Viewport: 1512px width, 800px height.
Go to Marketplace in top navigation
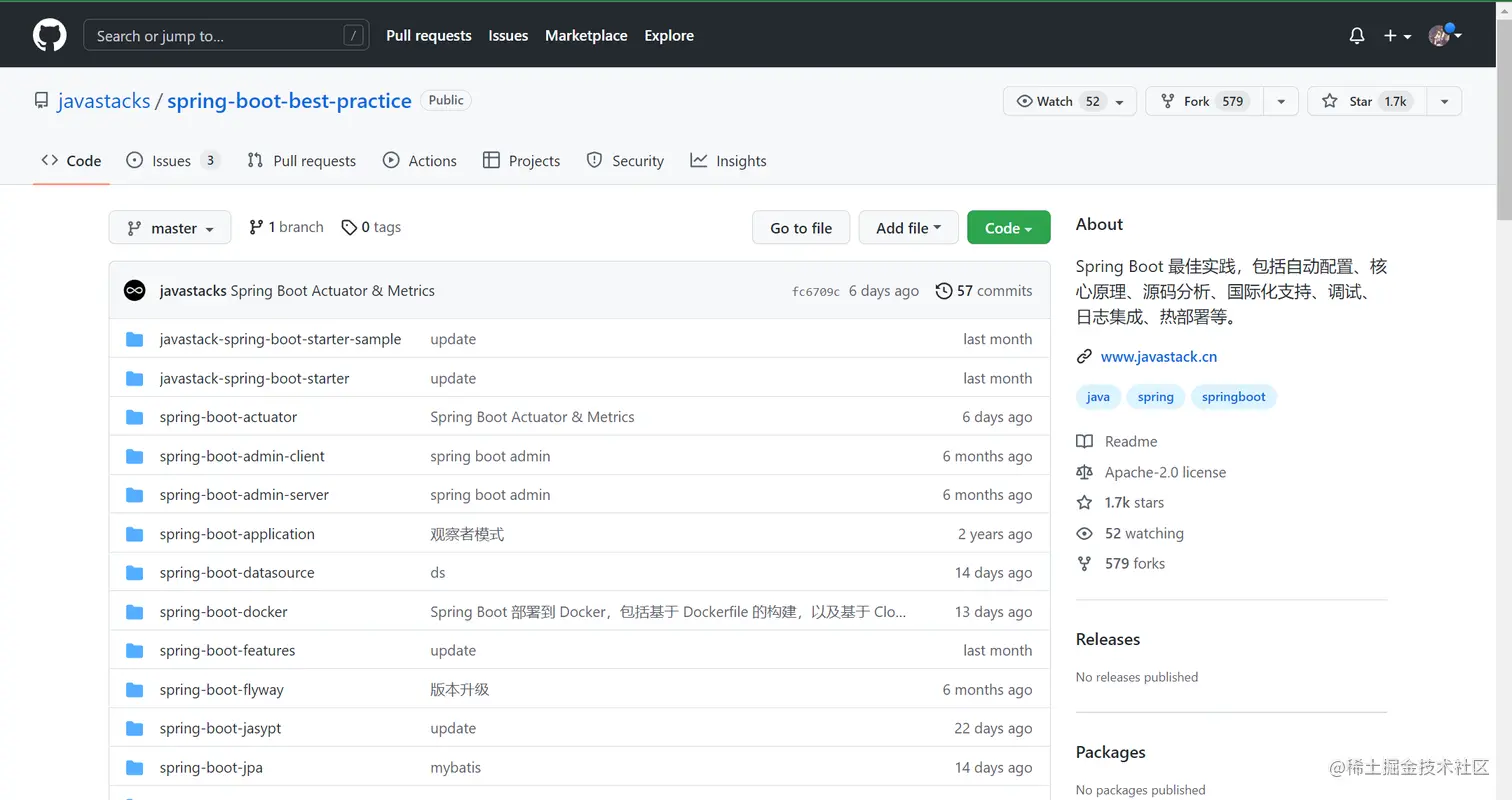586,36
